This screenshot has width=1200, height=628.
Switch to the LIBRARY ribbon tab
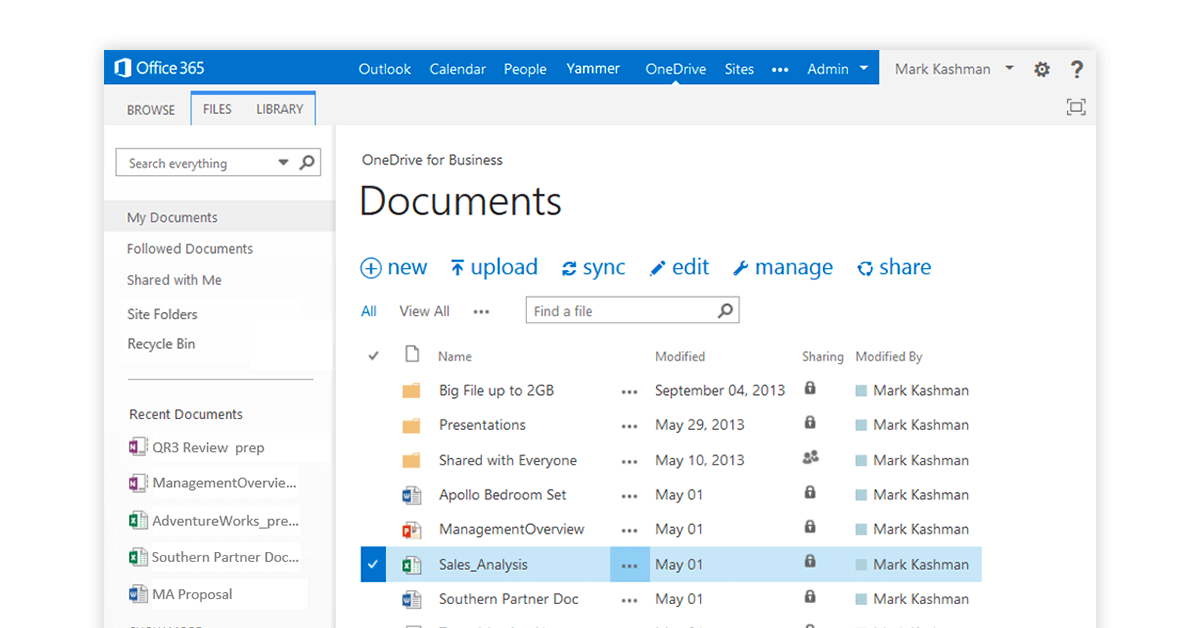(279, 109)
